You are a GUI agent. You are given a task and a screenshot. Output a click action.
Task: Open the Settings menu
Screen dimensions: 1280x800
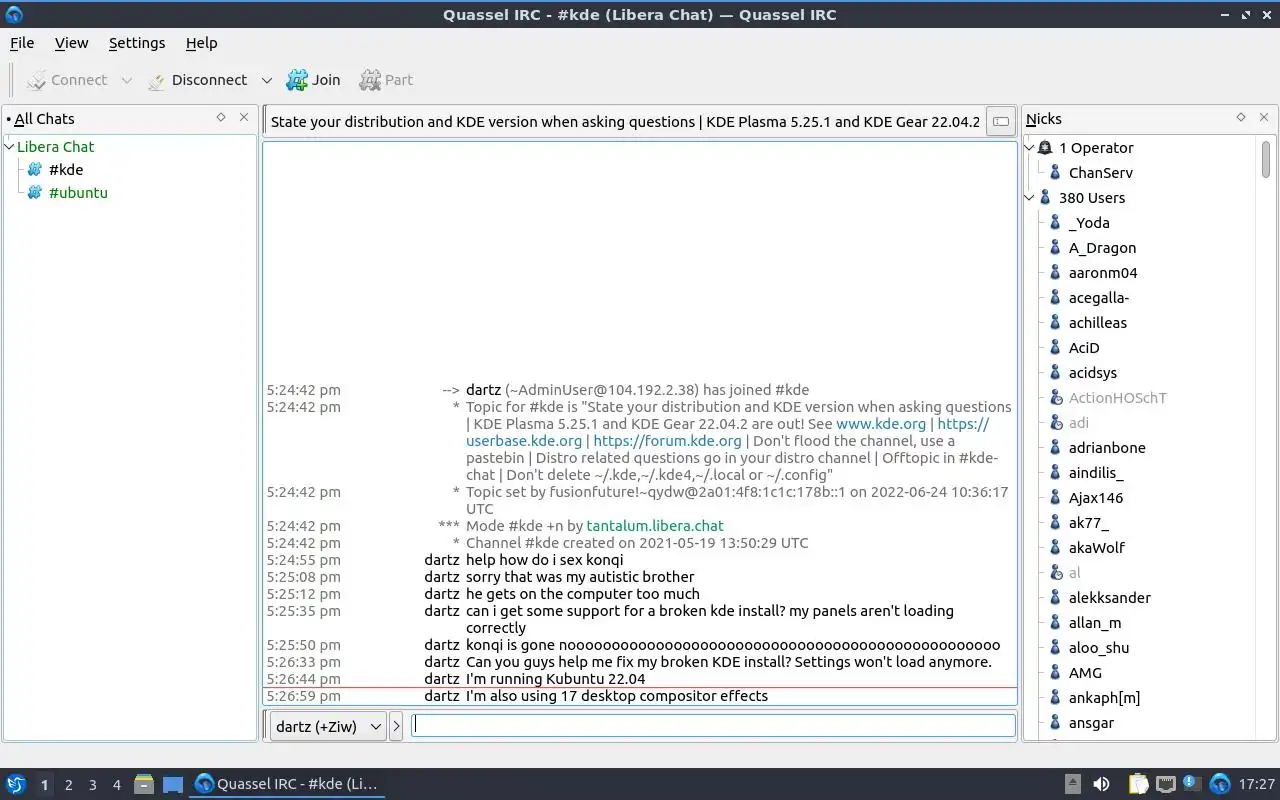137,43
